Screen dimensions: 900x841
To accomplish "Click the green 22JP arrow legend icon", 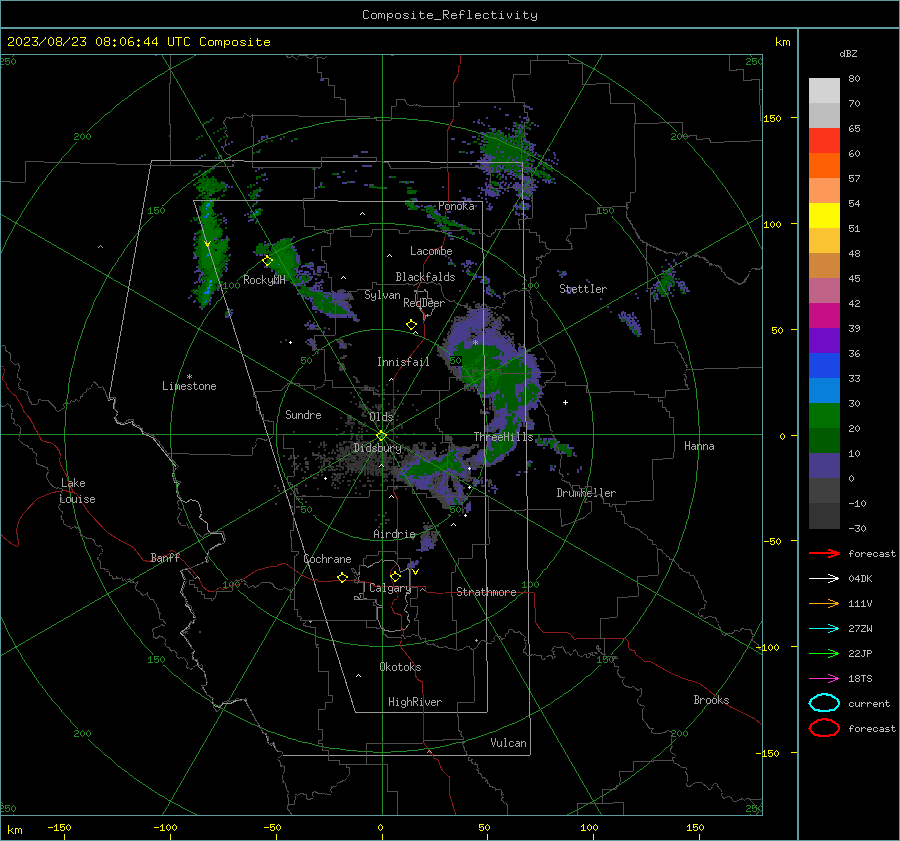I will (824, 653).
